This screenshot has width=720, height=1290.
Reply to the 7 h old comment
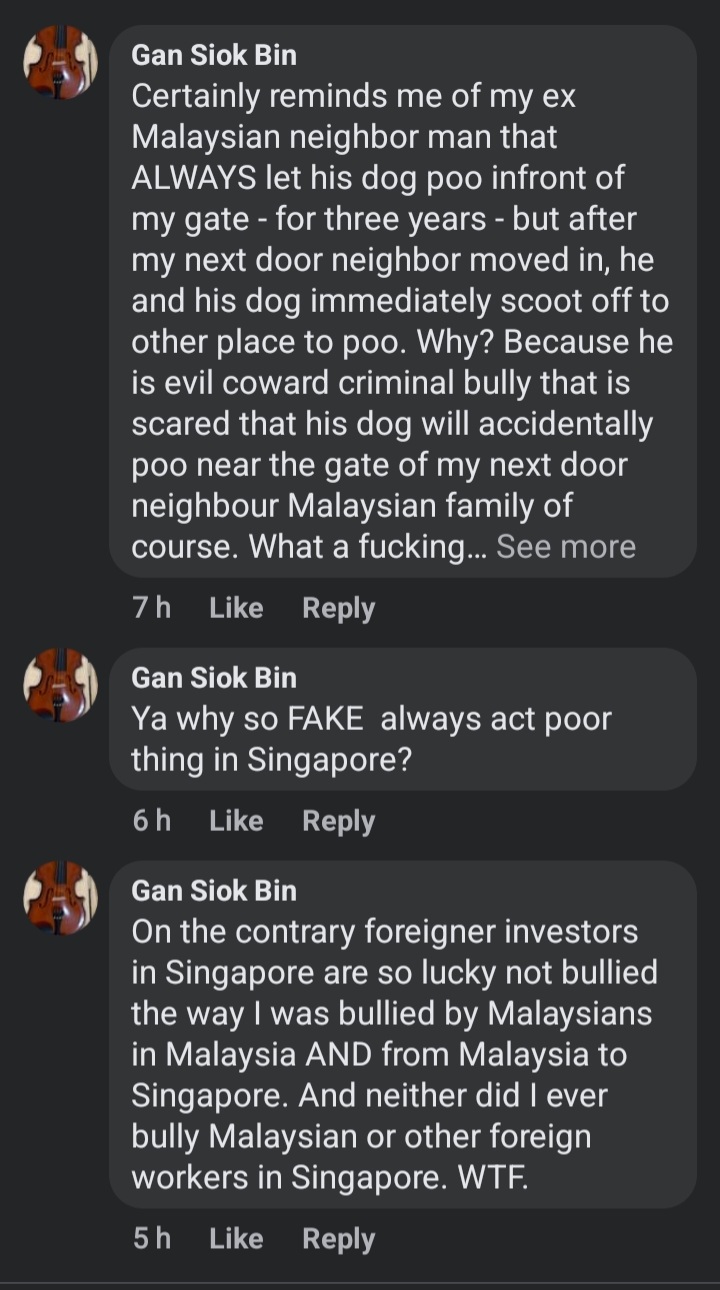pyautogui.click(x=338, y=608)
